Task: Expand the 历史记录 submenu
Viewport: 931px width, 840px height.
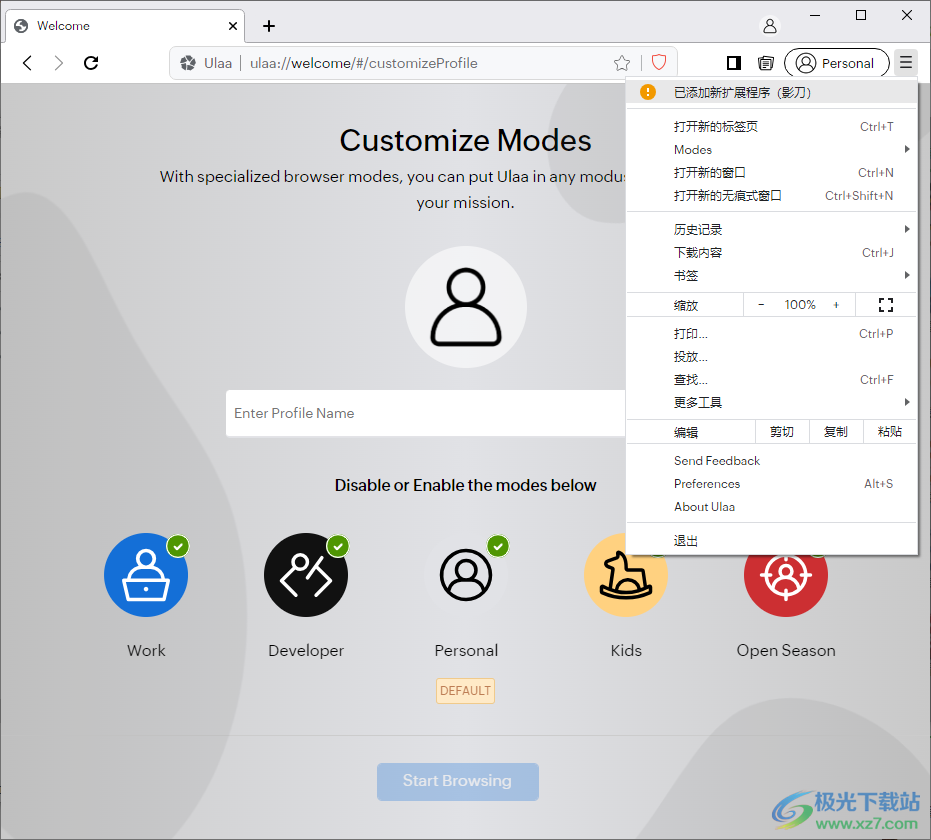Action: [771, 230]
